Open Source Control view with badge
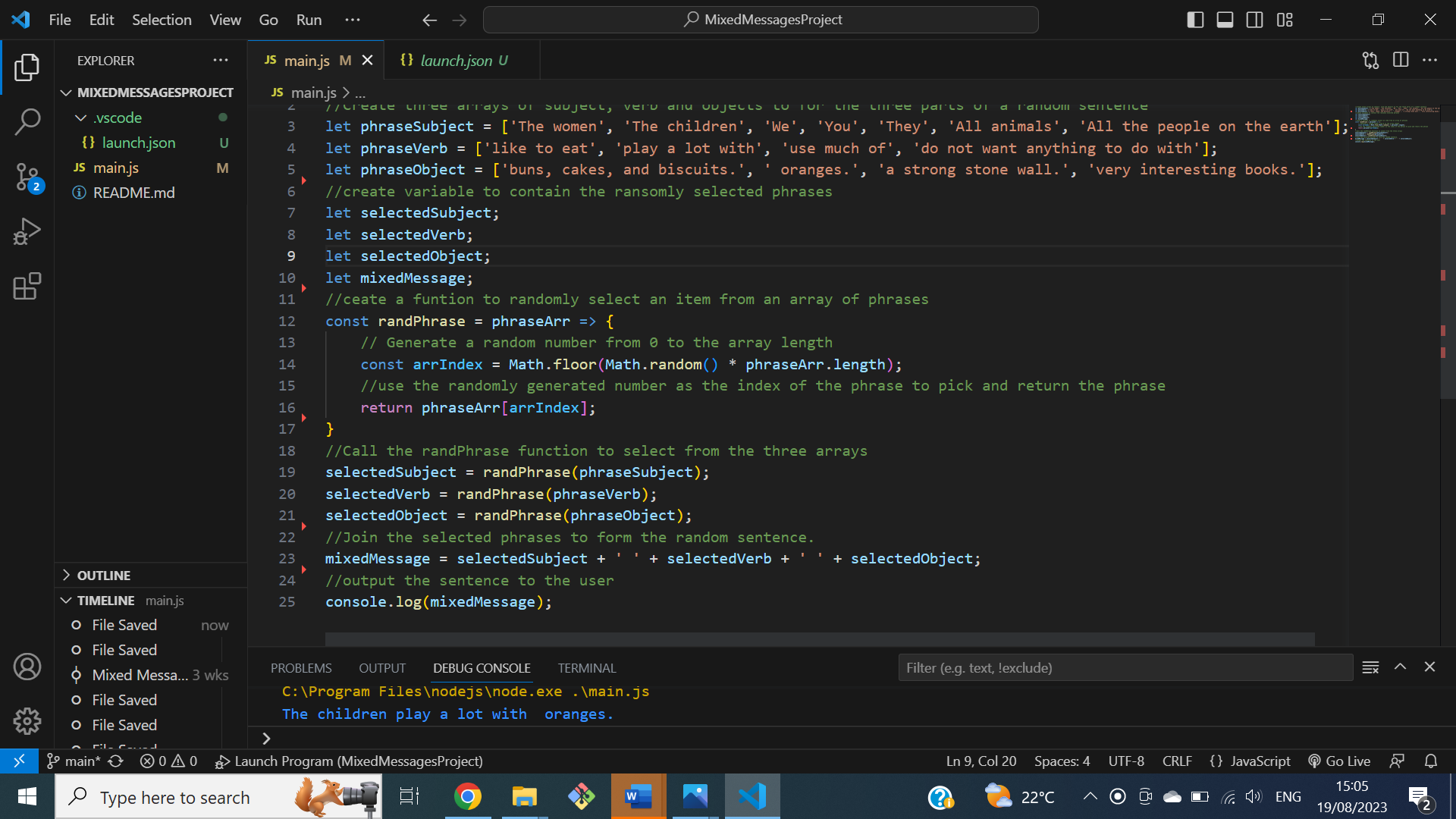This screenshot has height=819, width=1456. point(27,177)
